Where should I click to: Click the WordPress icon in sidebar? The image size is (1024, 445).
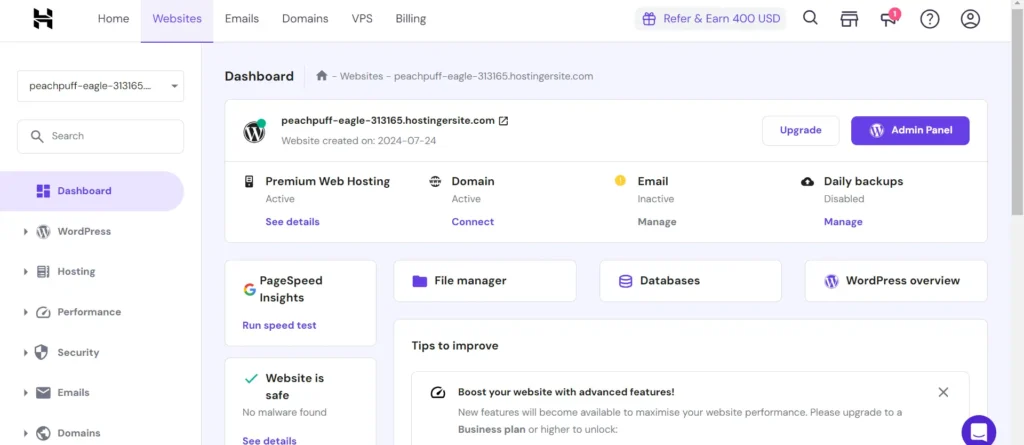[x=43, y=231]
